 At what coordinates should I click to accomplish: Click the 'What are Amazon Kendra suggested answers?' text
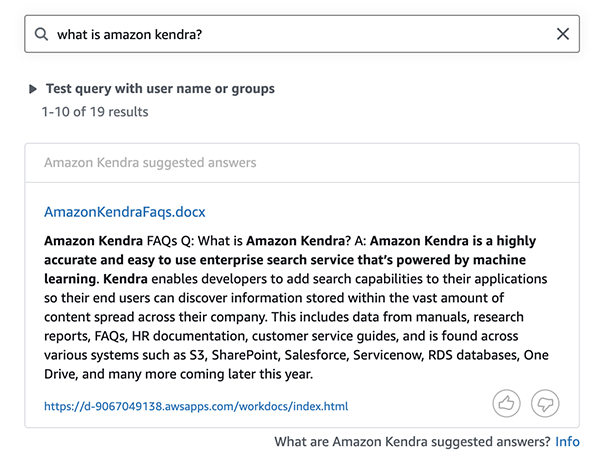[412, 441]
